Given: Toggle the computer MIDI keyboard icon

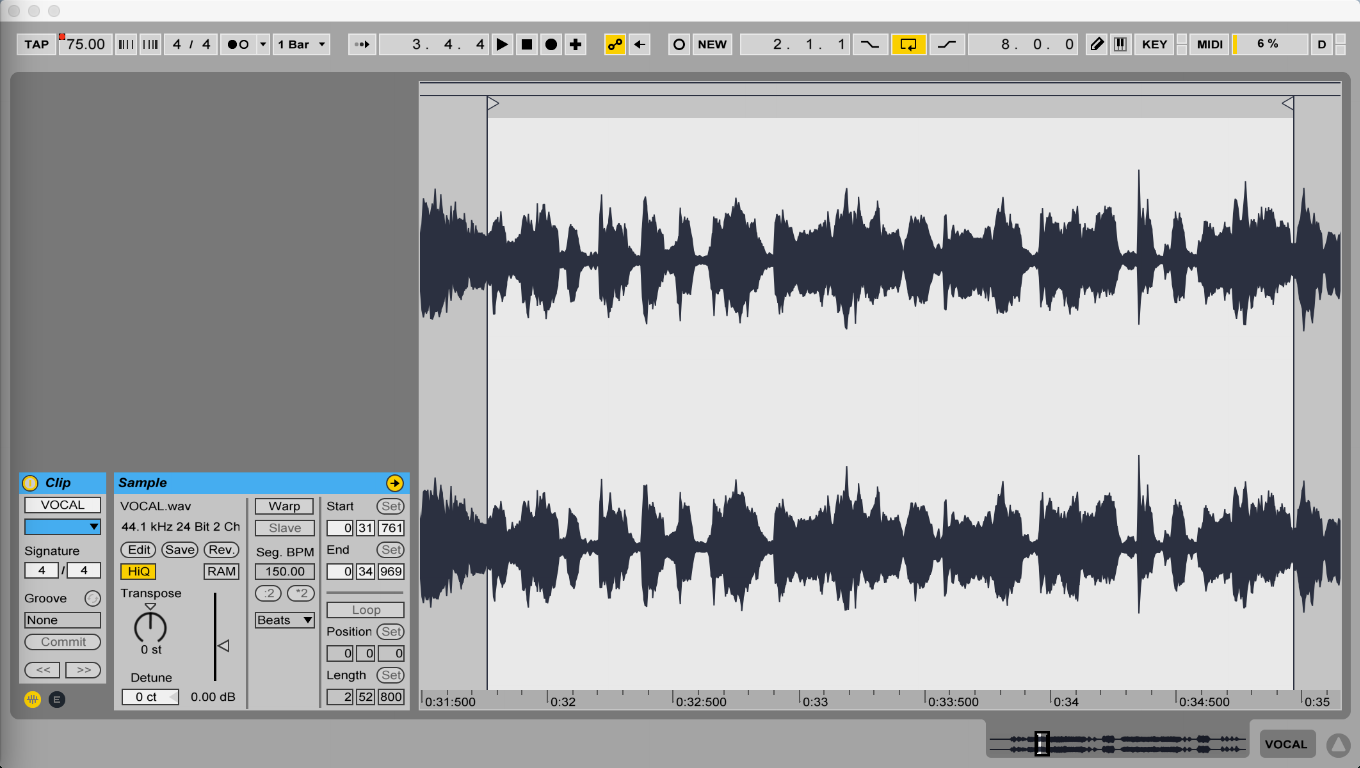Looking at the screenshot, I should click(1120, 44).
